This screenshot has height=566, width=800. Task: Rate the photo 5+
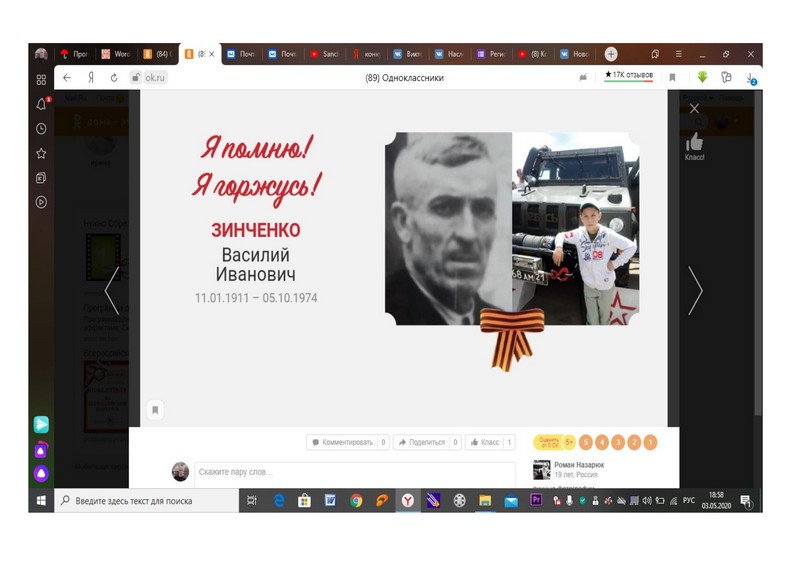(x=569, y=442)
